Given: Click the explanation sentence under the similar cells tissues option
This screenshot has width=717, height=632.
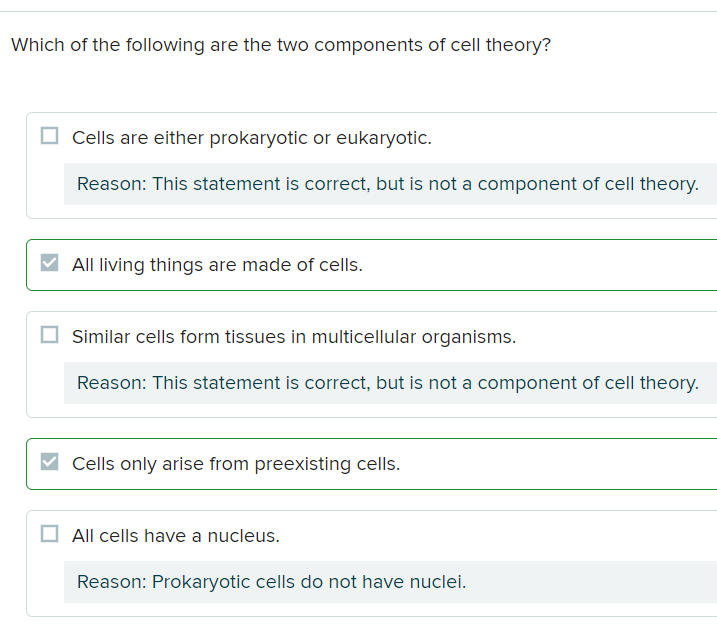Looking at the screenshot, I should tap(425, 383).
